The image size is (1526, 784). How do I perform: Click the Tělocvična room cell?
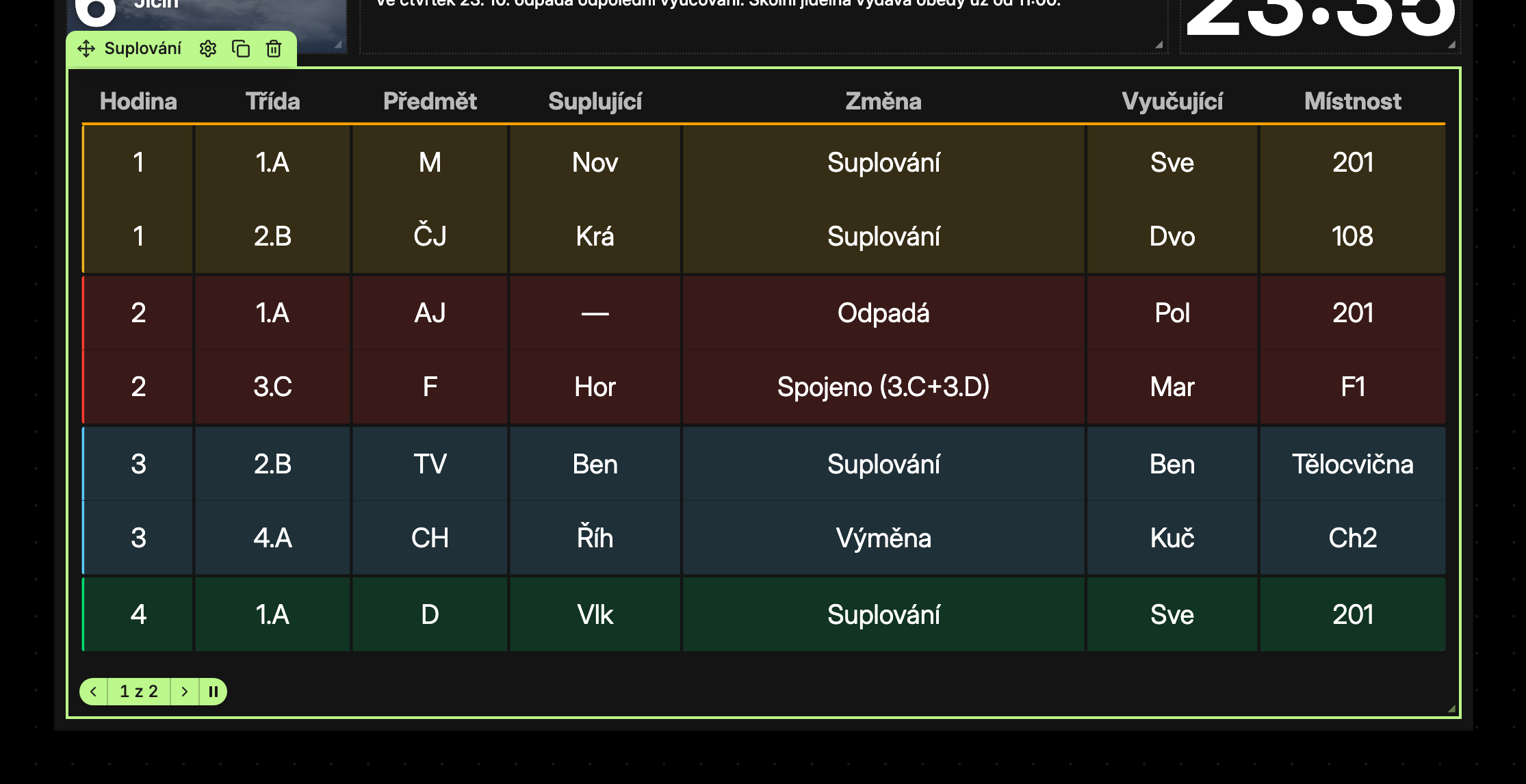1353,465
